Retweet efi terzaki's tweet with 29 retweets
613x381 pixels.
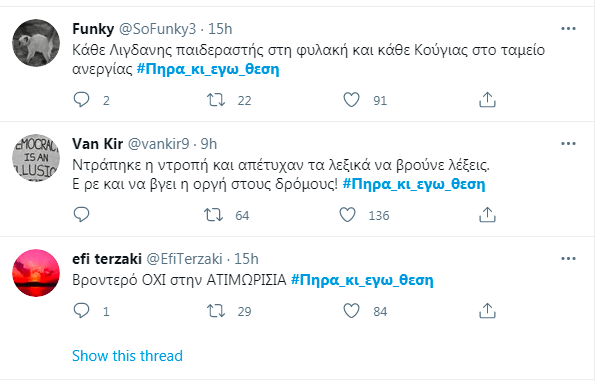216,311
